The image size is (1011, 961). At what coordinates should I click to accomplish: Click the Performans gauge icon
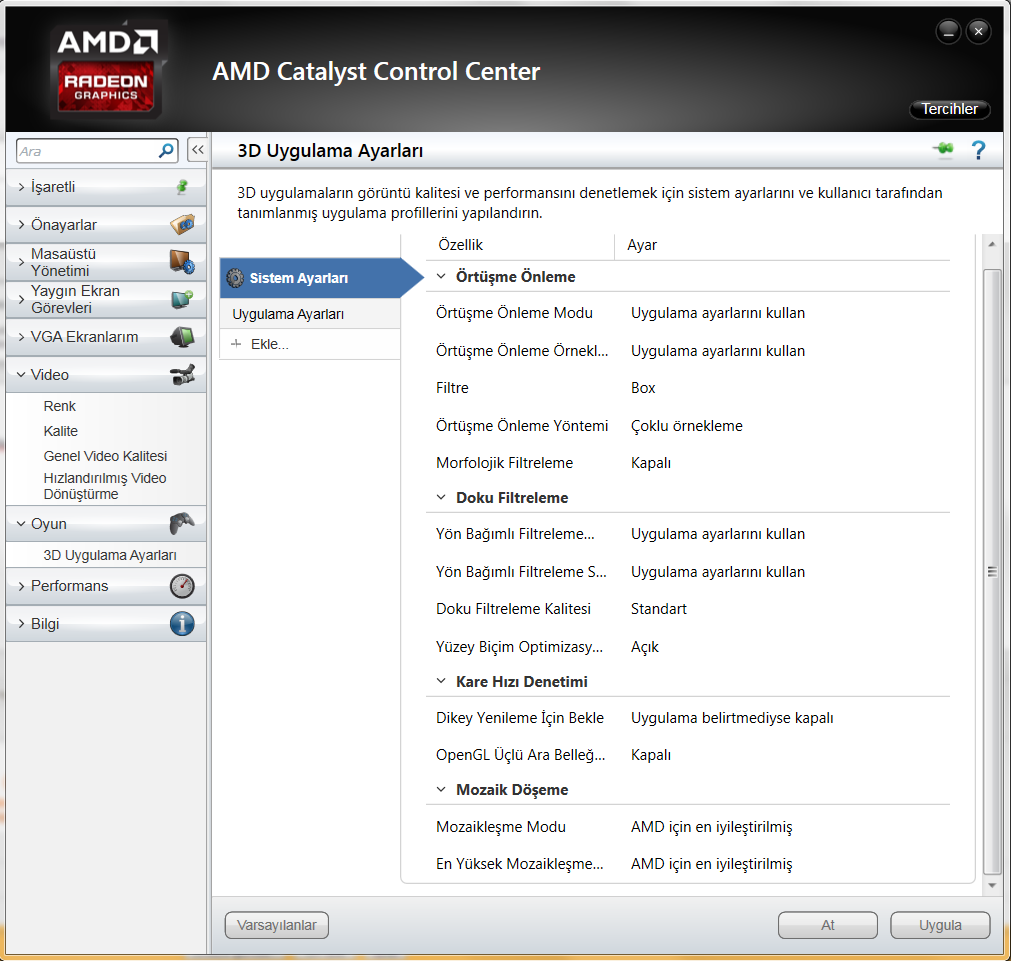(182, 586)
